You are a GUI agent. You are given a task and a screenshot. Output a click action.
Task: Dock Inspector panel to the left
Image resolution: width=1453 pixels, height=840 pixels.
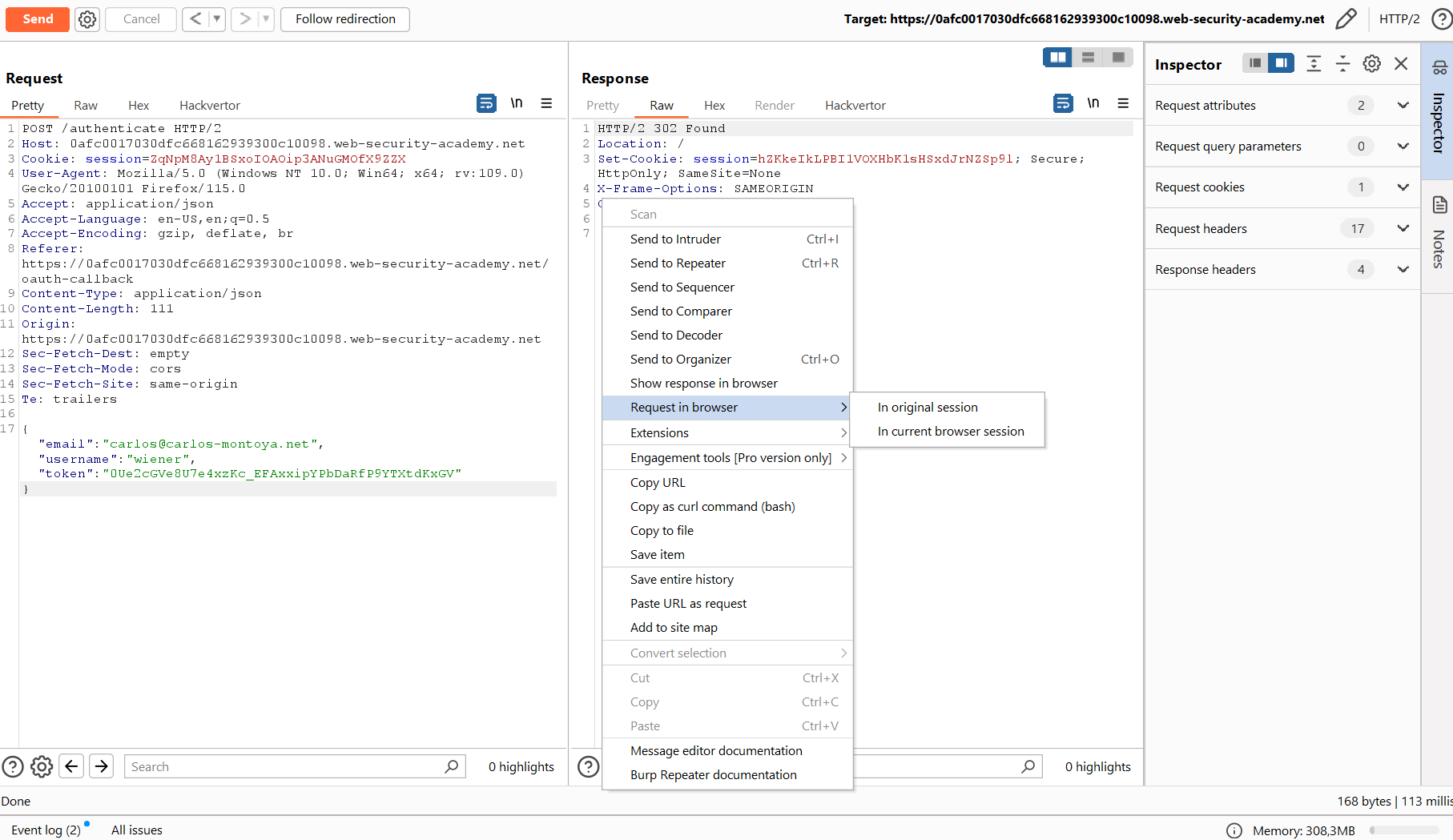tap(1255, 63)
